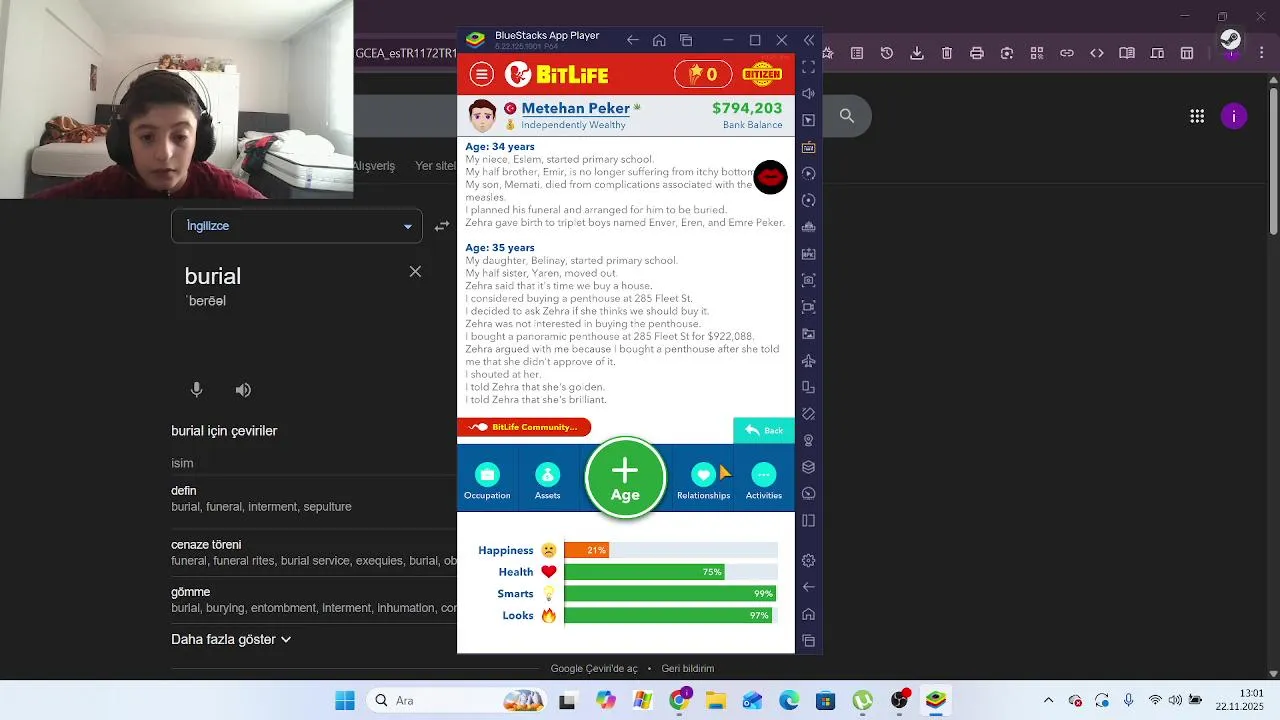Click browser print toolbar icon

(977, 53)
